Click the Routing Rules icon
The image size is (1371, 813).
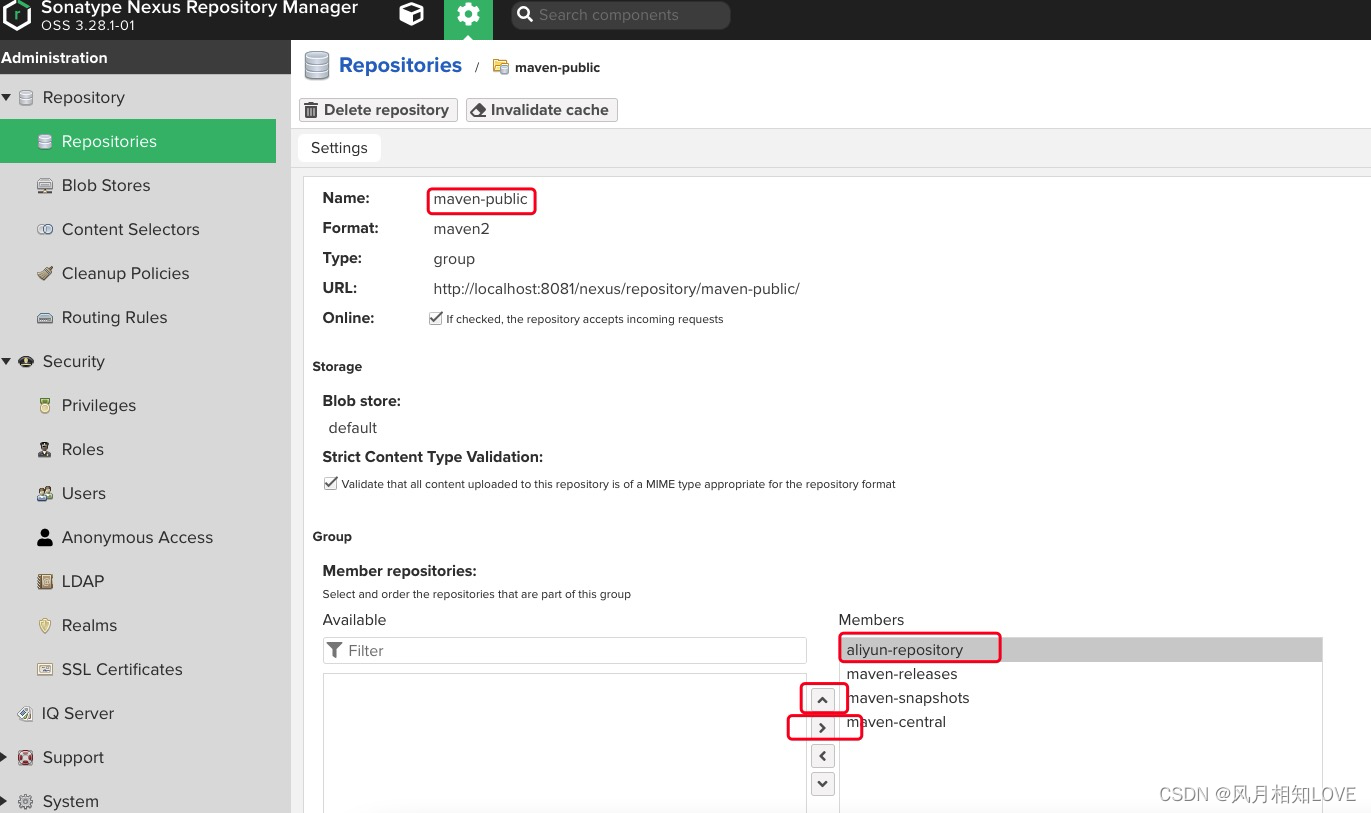pyautogui.click(x=45, y=317)
